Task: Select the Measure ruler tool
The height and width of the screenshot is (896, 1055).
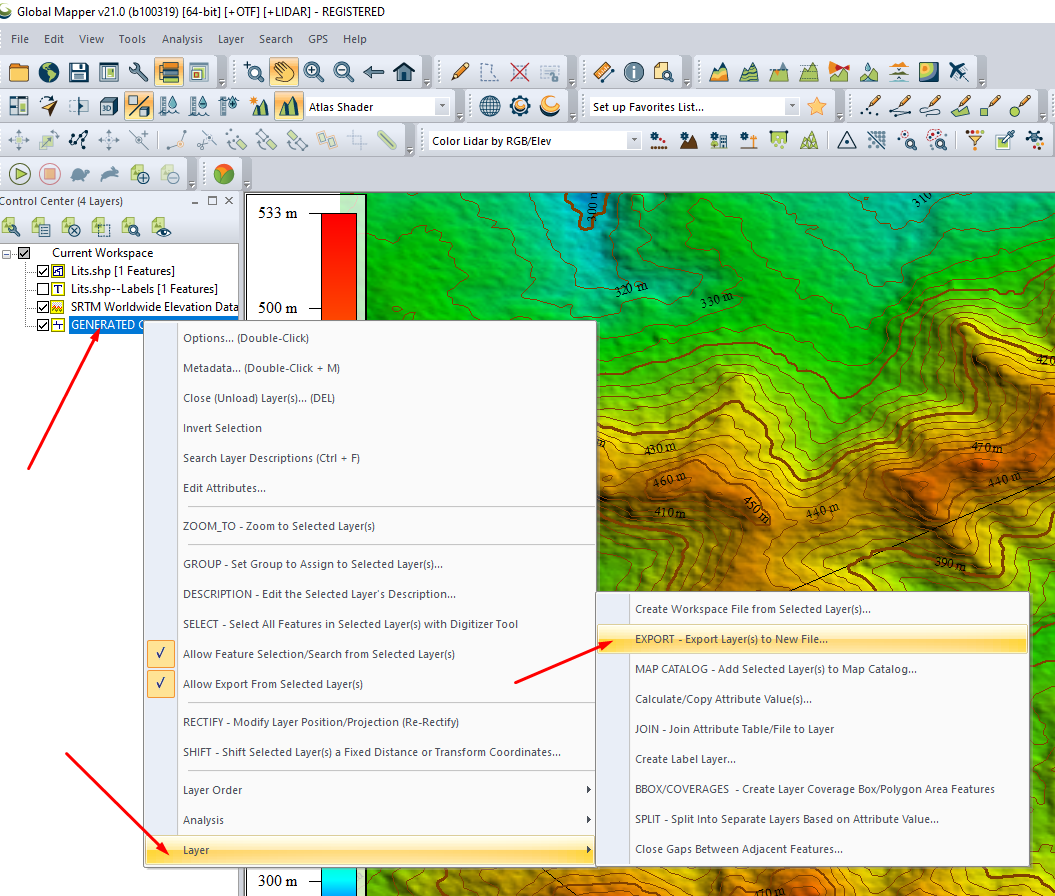Action: (604, 72)
